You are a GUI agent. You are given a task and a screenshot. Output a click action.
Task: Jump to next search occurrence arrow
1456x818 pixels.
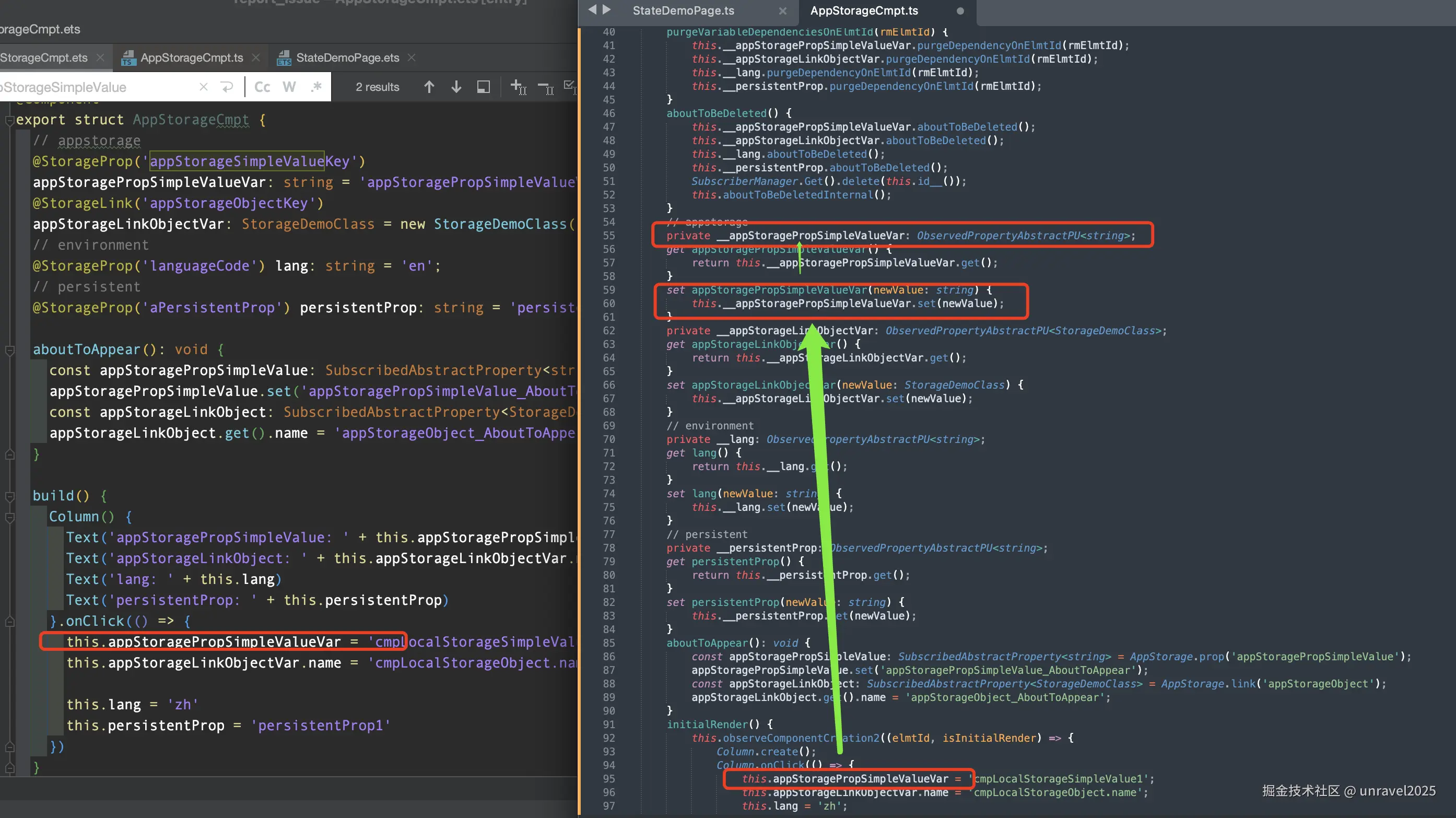click(456, 87)
